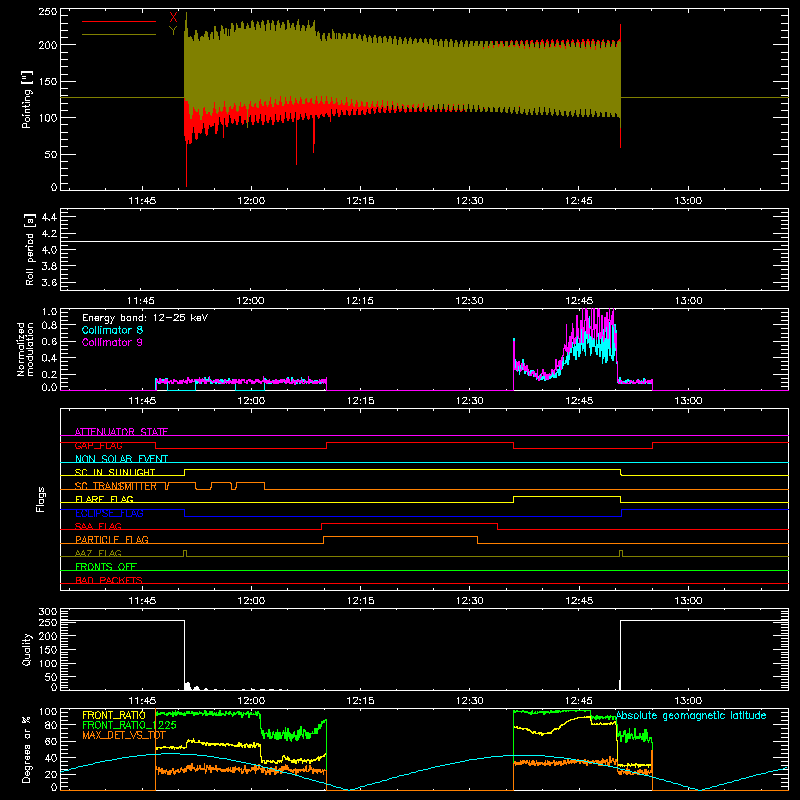800x800 pixels.
Task: Select the ECLIPSE_FLAG label
Action: 109,513
